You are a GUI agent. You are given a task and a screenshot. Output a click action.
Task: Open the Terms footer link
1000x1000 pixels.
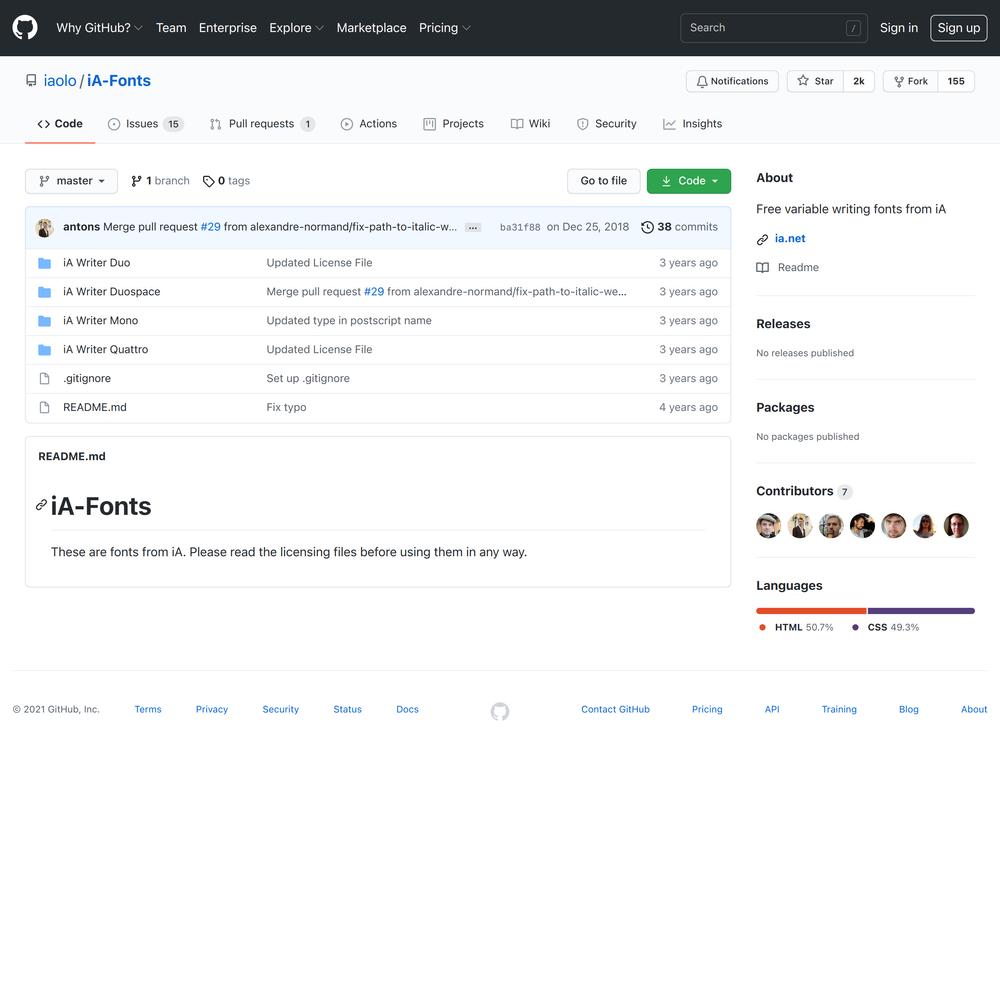[x=148, y=709]
